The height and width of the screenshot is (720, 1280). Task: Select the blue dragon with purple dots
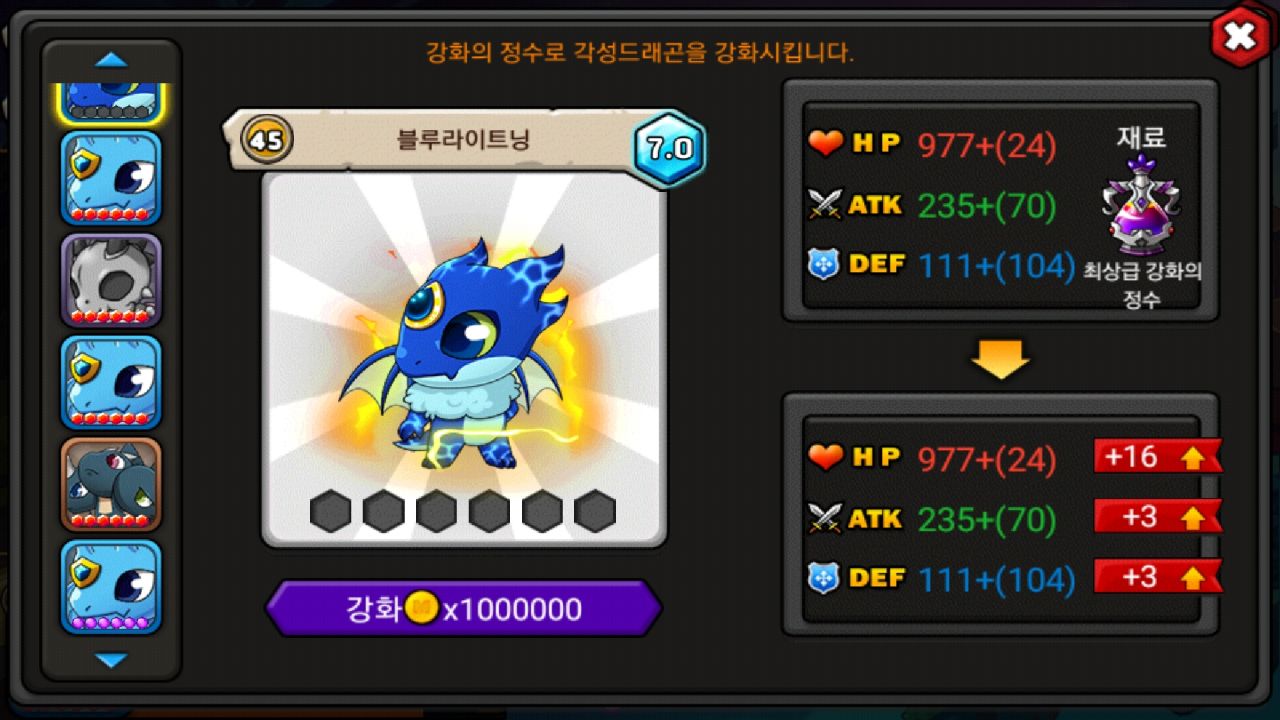(x=111, y=587)
